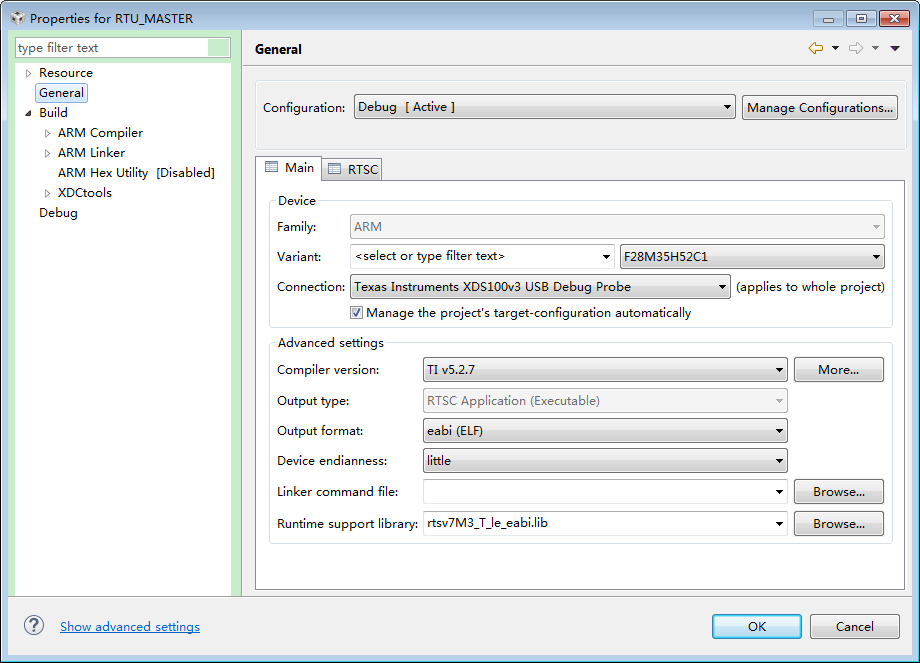Click the Manage Configurations button
Viewport: 920px width, 663px height.
(x=820, y=108)
